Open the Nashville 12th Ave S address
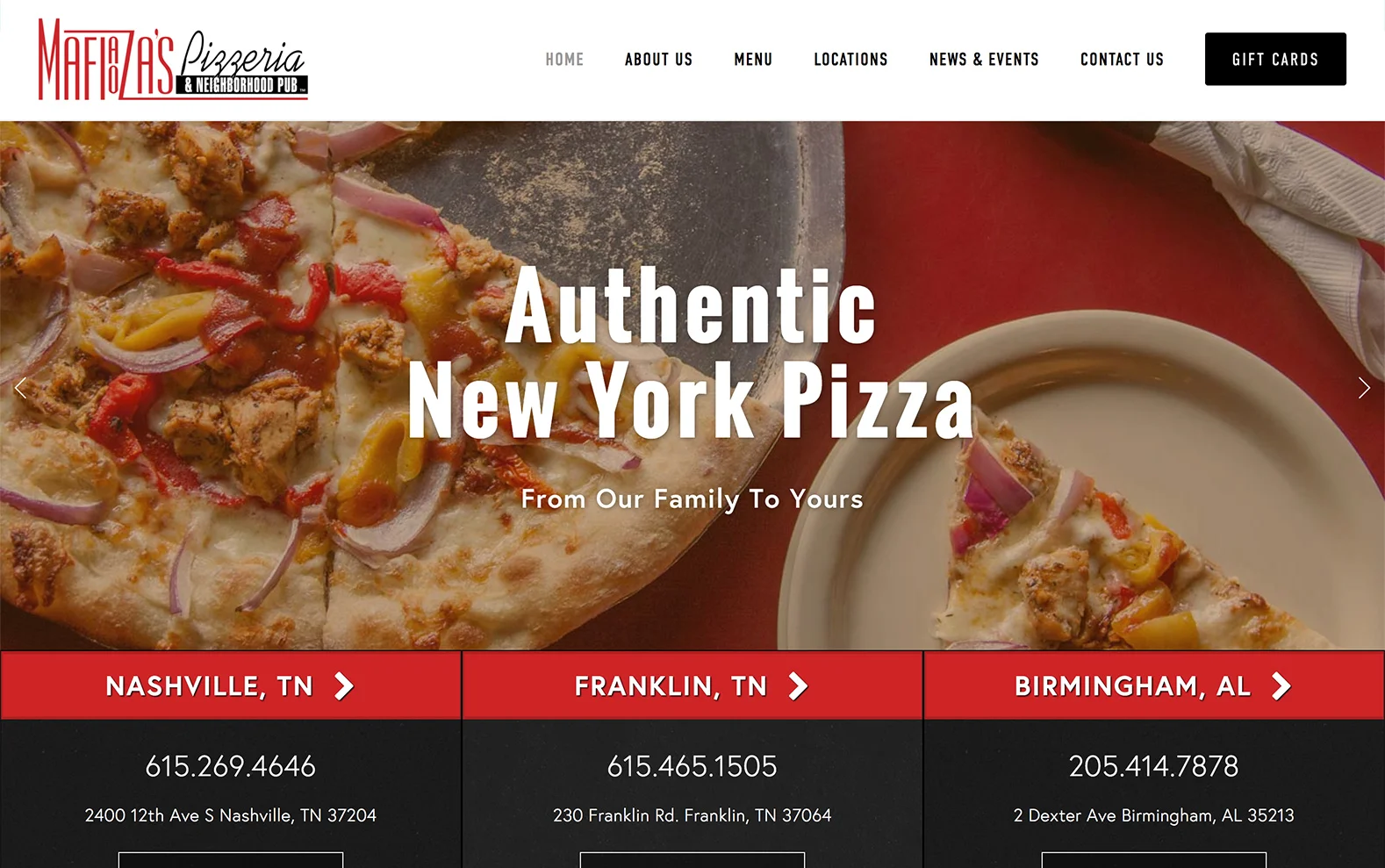 click(x=231, y=815)
